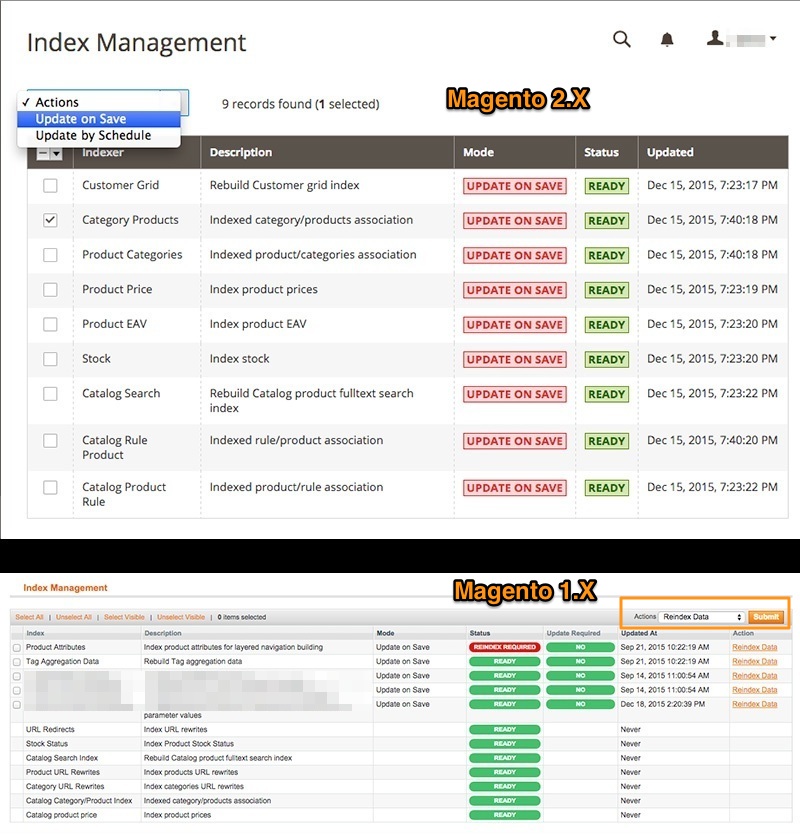Viewport: 800px width, 838px height.
Task: Tick the Product EAV checkbox
Action: click(50, 324)
